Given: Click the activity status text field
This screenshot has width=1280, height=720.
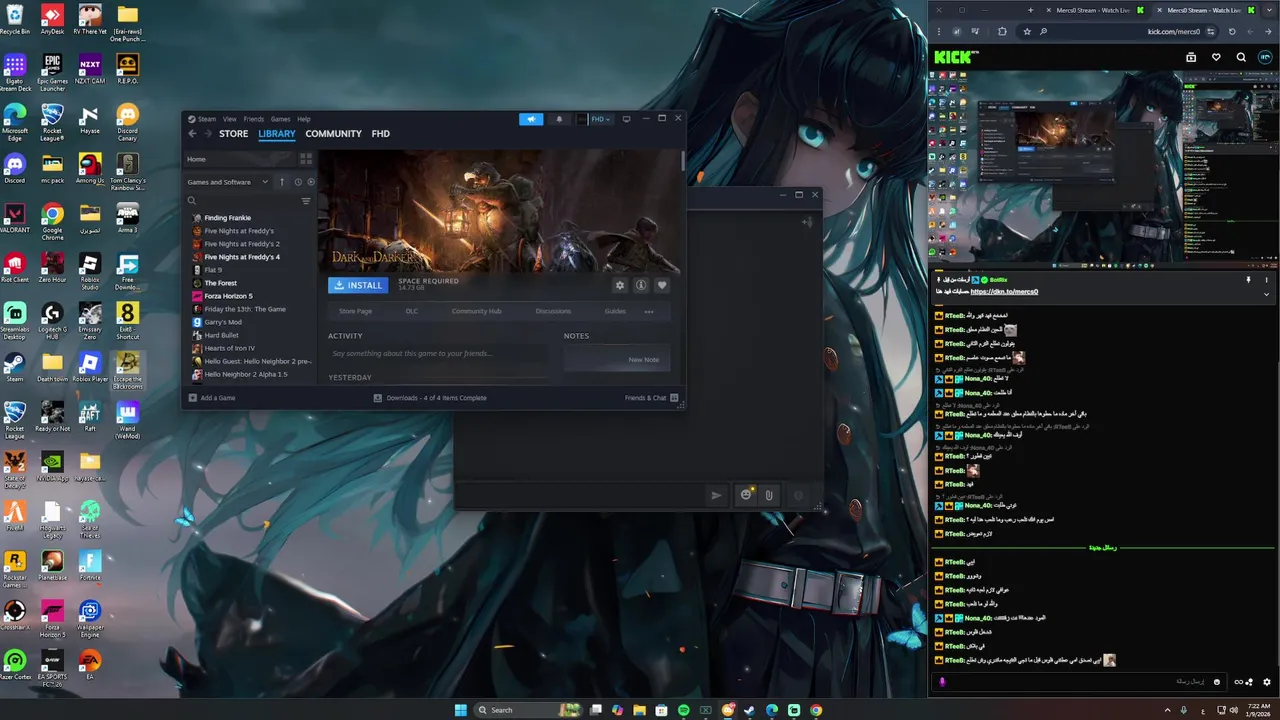Looking at the screenshot, I should 438,353.
